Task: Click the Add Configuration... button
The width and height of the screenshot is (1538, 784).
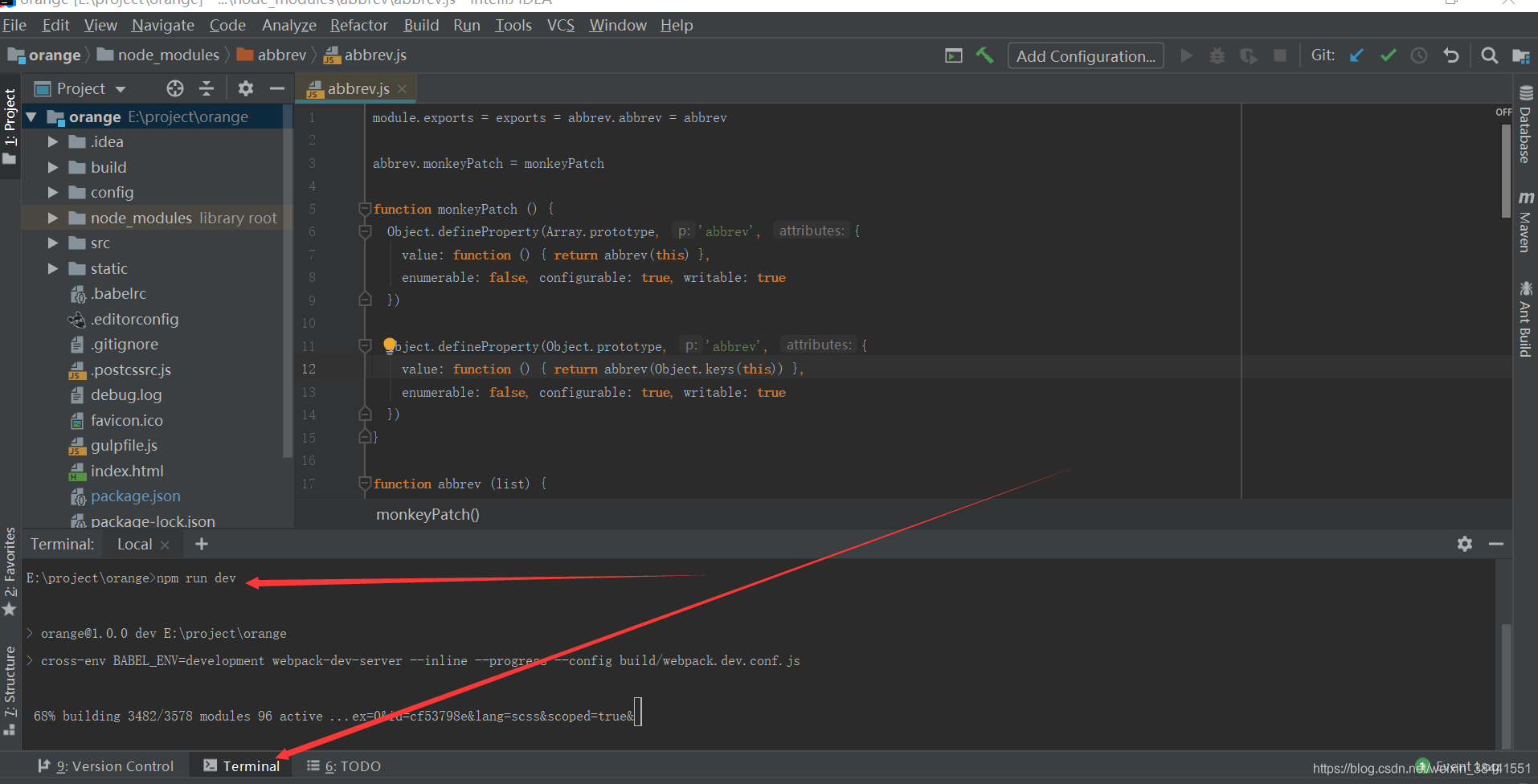Action: click(1086, 55)
